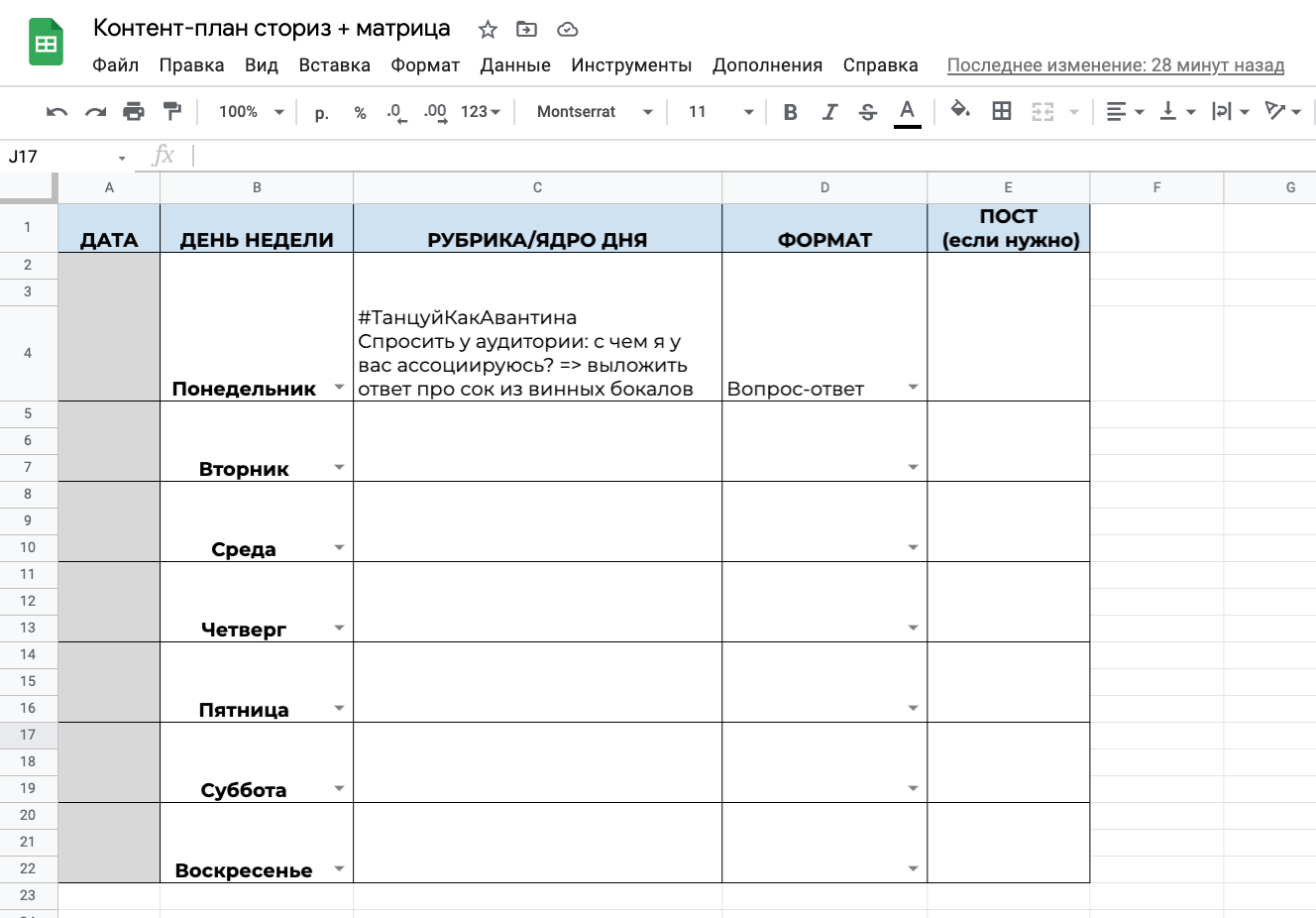
Task: Undo the last action
Action: 56,112
